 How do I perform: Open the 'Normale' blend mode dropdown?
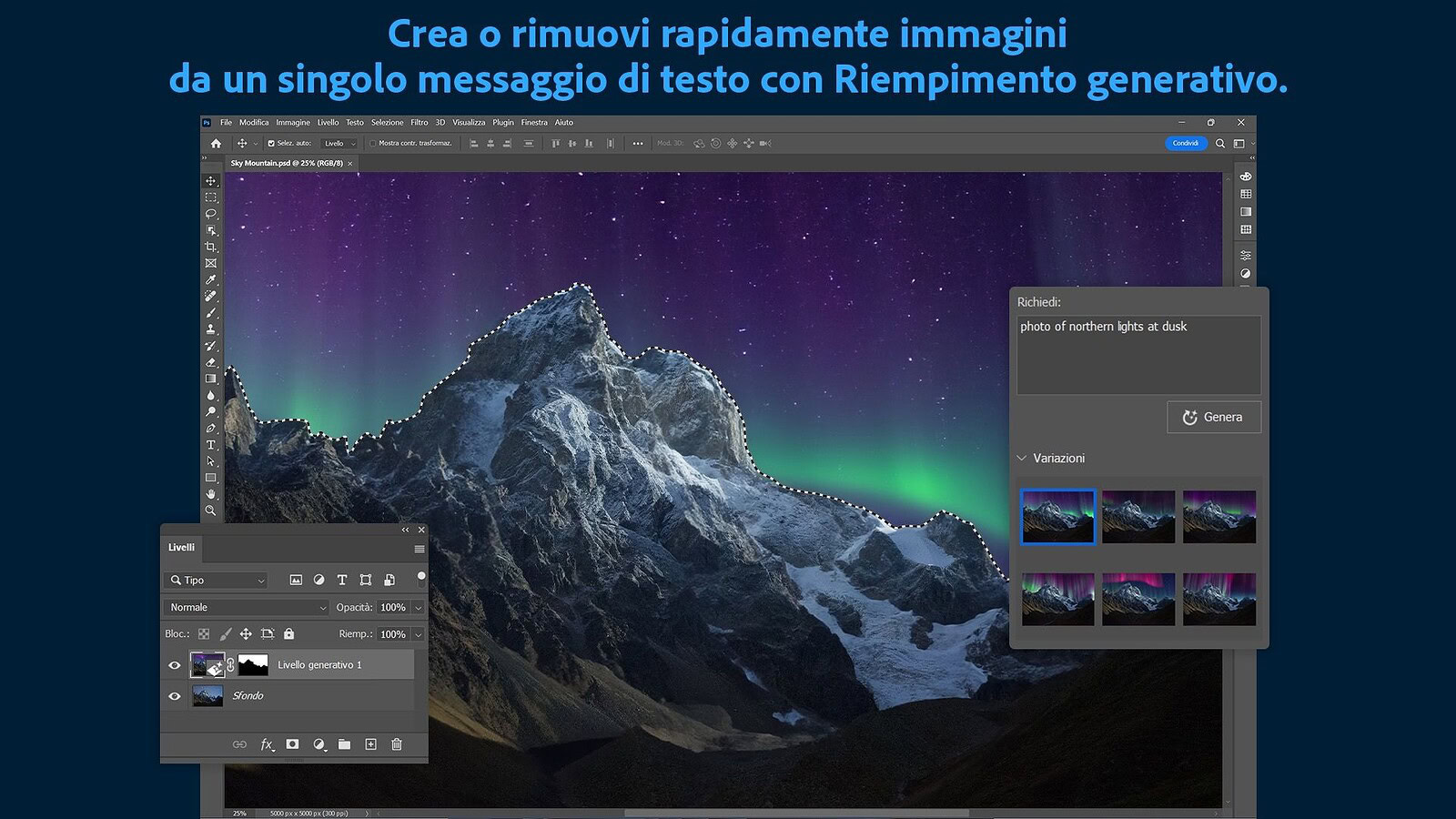(247, 607)
